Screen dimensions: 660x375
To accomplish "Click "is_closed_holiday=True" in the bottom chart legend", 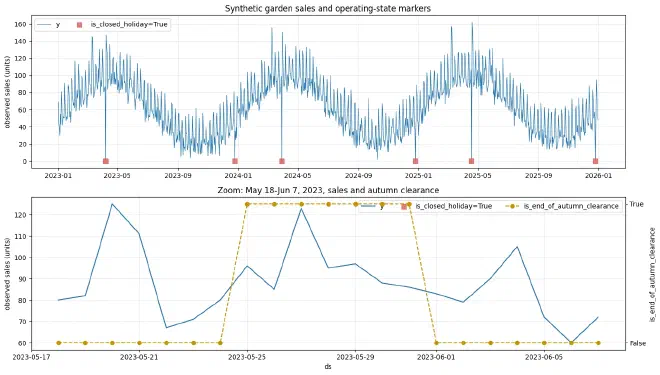I will pyautogui.click(x=454, y=206).
